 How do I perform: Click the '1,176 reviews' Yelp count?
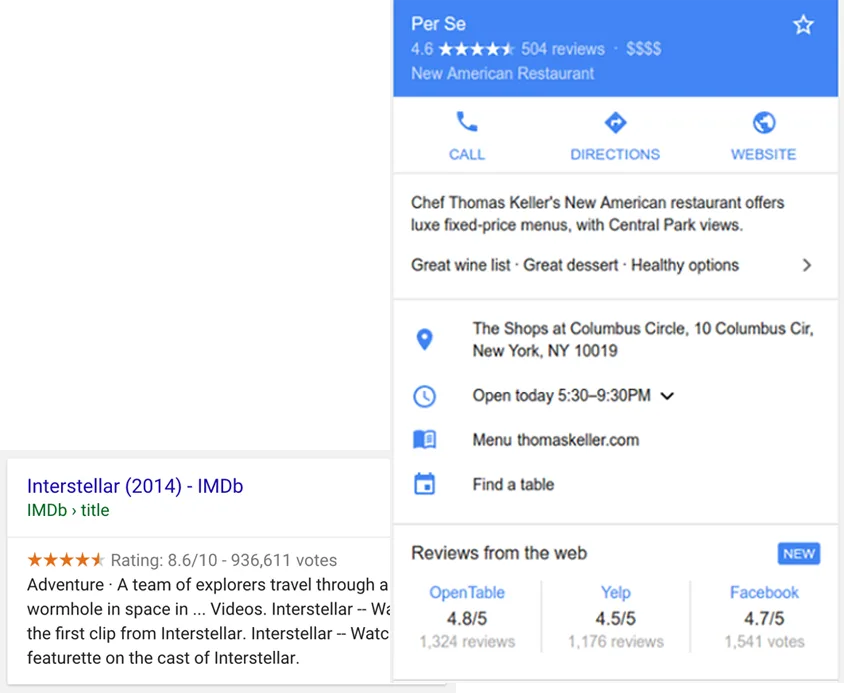tap(616, 642)
